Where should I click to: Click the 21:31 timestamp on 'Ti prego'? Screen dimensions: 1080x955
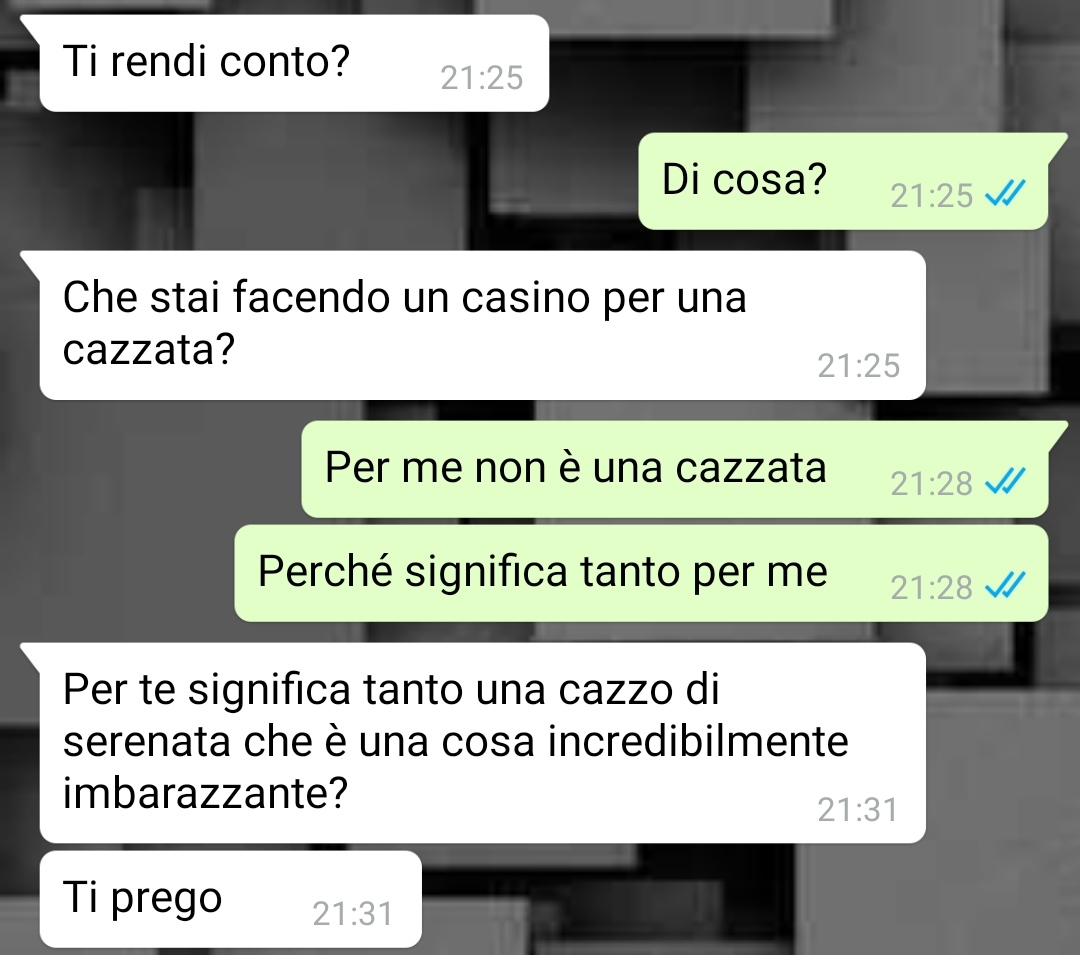[x=353, y=914]
